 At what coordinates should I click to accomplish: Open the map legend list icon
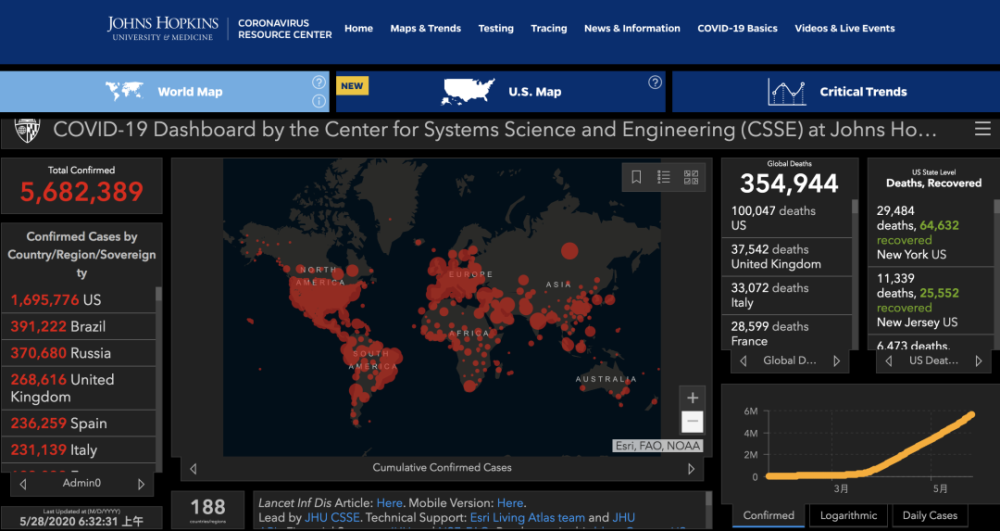[x=663, y=177]
